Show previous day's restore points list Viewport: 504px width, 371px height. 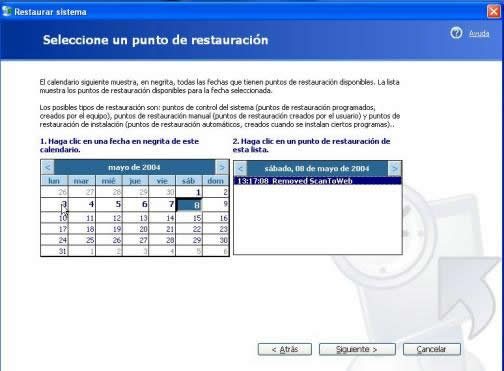tap(240, 168)
